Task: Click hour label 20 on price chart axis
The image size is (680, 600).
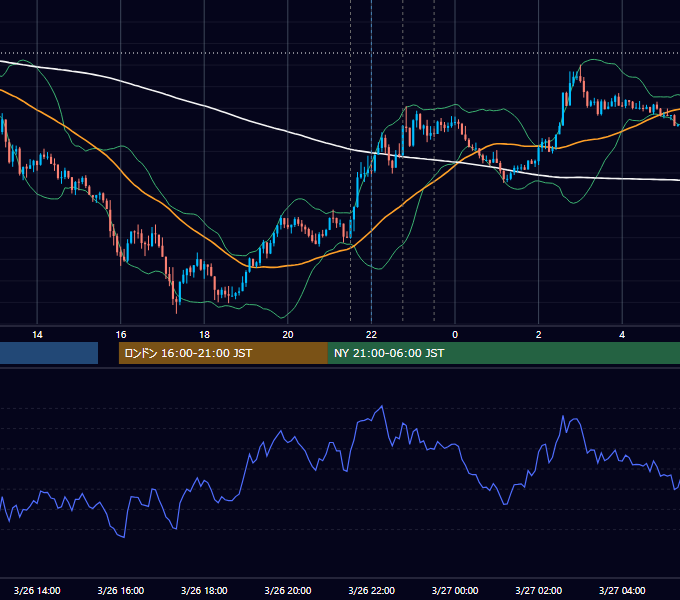Action: (288, 335)
